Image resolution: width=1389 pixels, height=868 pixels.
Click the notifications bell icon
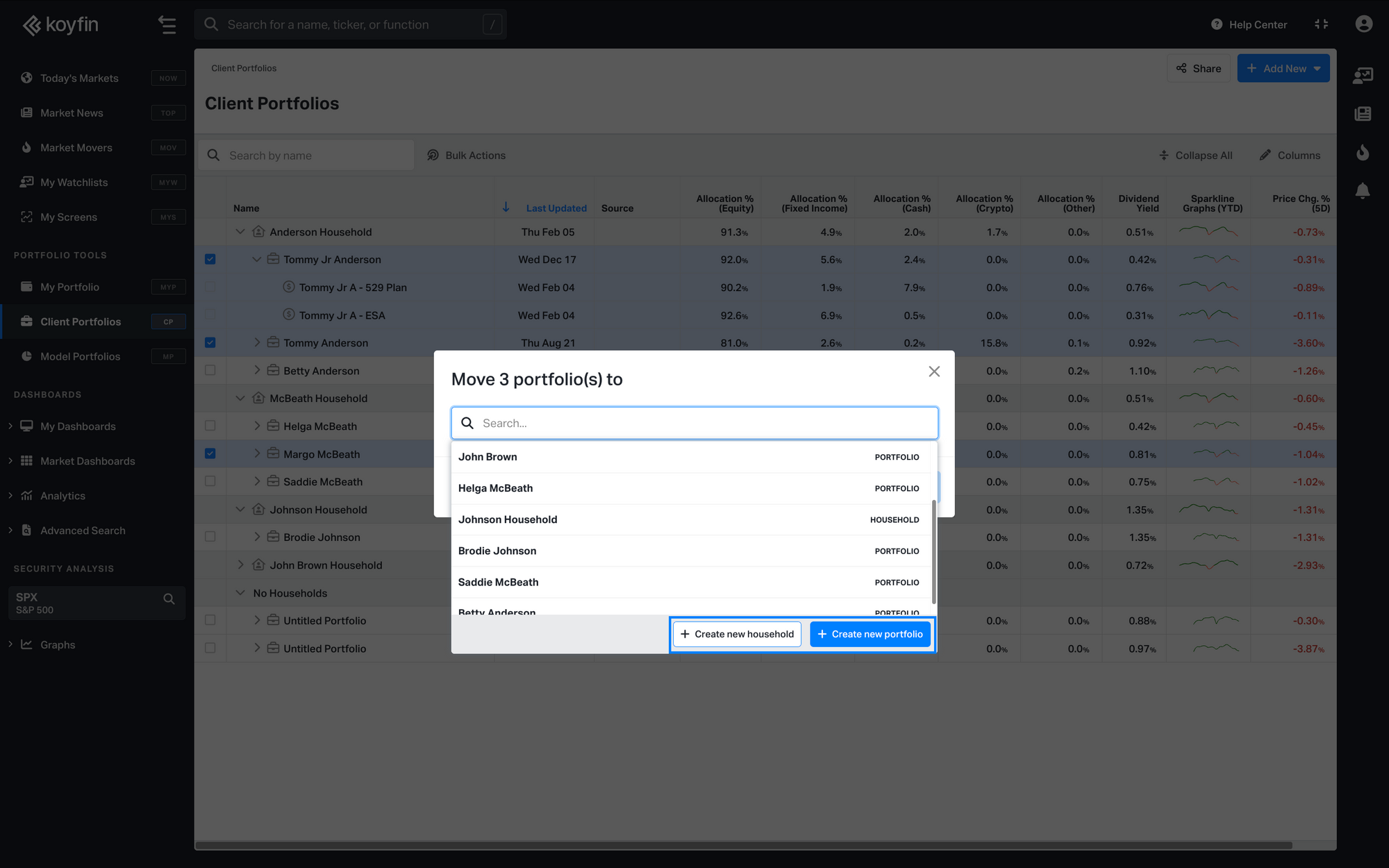[x=1363, y=190]
